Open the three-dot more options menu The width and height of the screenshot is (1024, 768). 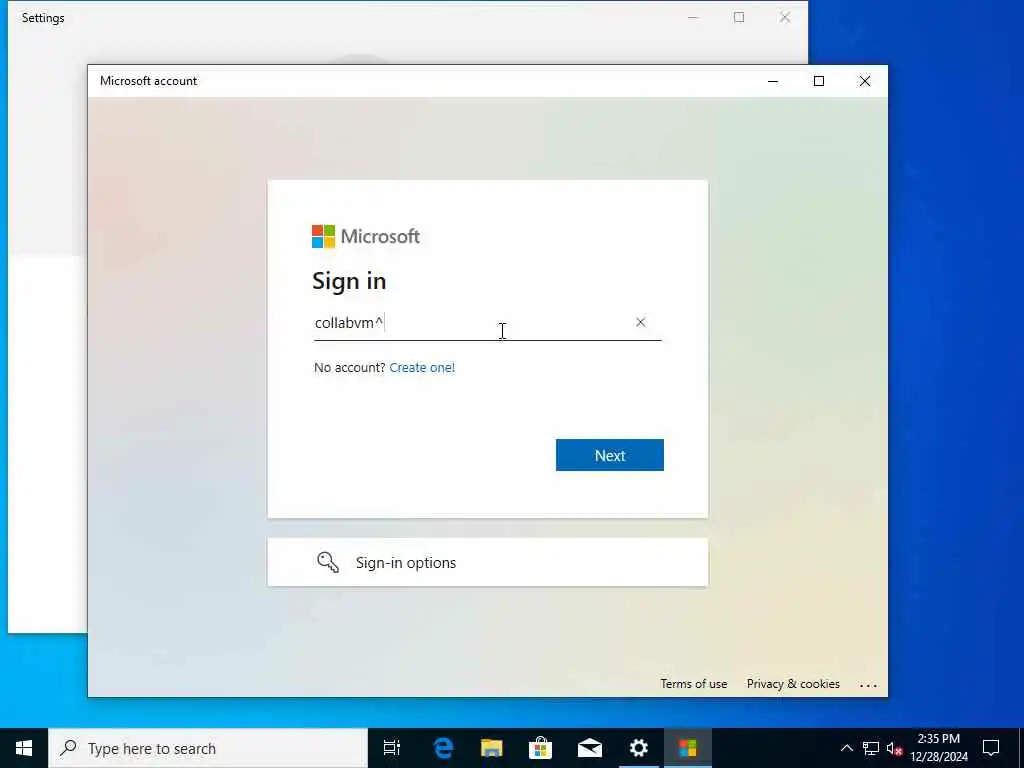(868, 685)
